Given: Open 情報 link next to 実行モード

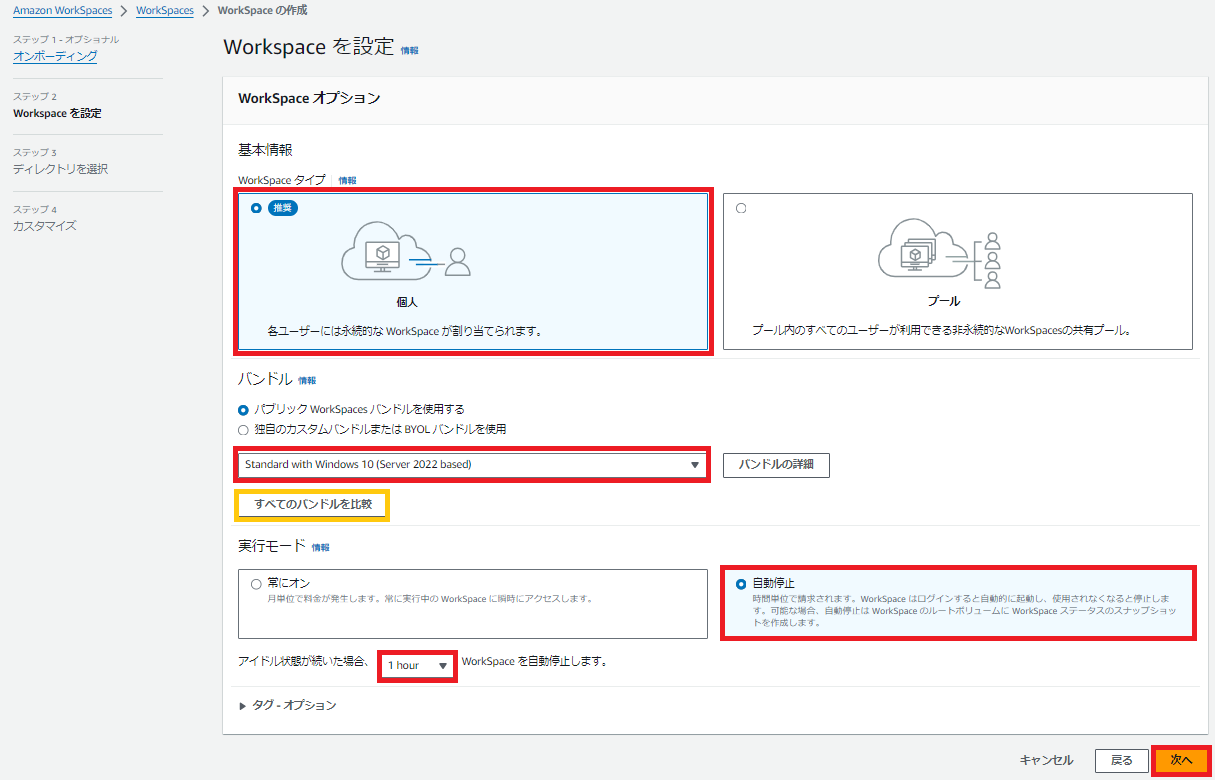Looking at the screenshot, I should point(320,548).
